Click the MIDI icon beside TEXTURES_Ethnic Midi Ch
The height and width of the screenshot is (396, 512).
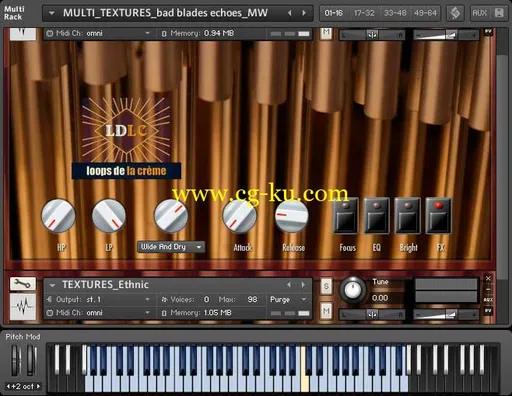(x=50, y=313)
